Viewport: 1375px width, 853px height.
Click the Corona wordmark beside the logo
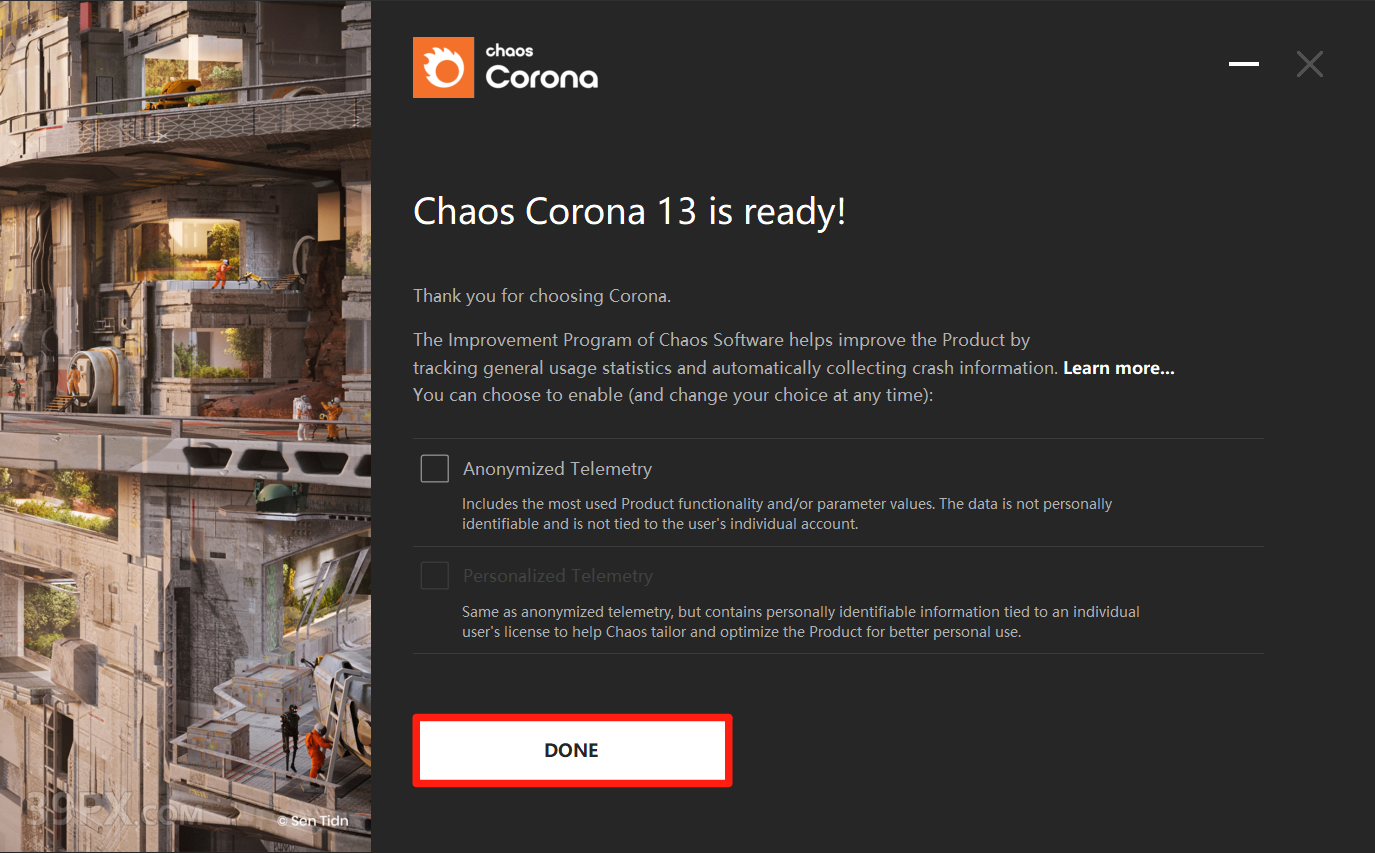click(x=542, y=77)
